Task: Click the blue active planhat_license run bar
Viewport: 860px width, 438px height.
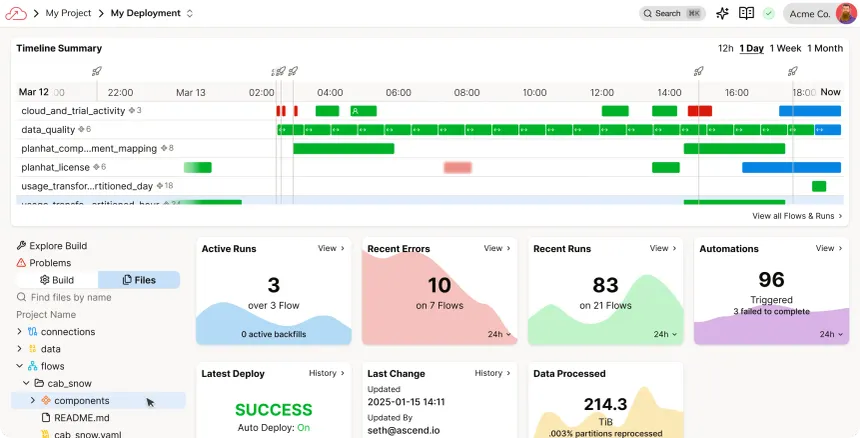Action: coord(791,167)
